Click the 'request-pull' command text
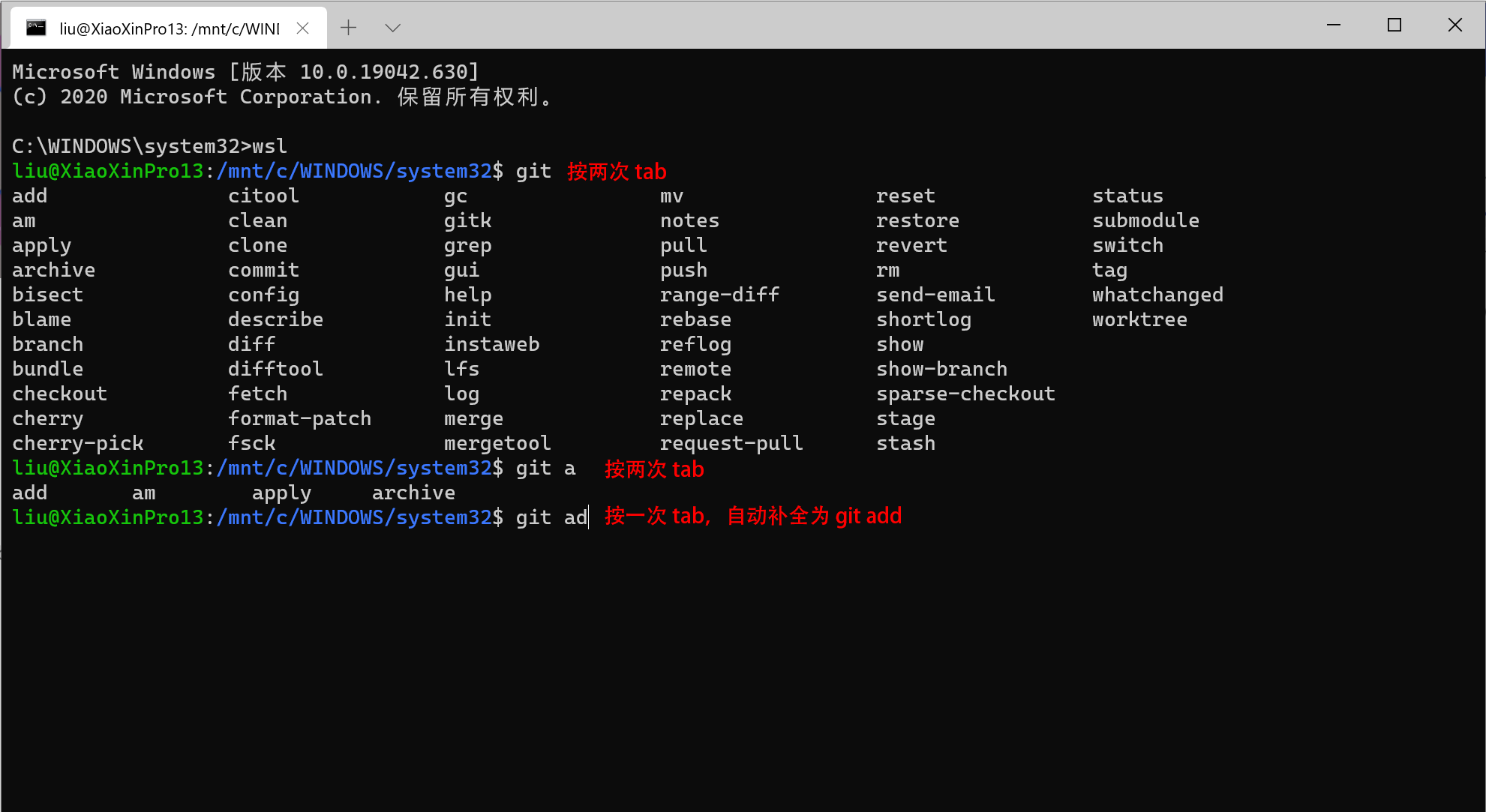The width and height of the screenshot is (1486, 812). pos(732,443)
